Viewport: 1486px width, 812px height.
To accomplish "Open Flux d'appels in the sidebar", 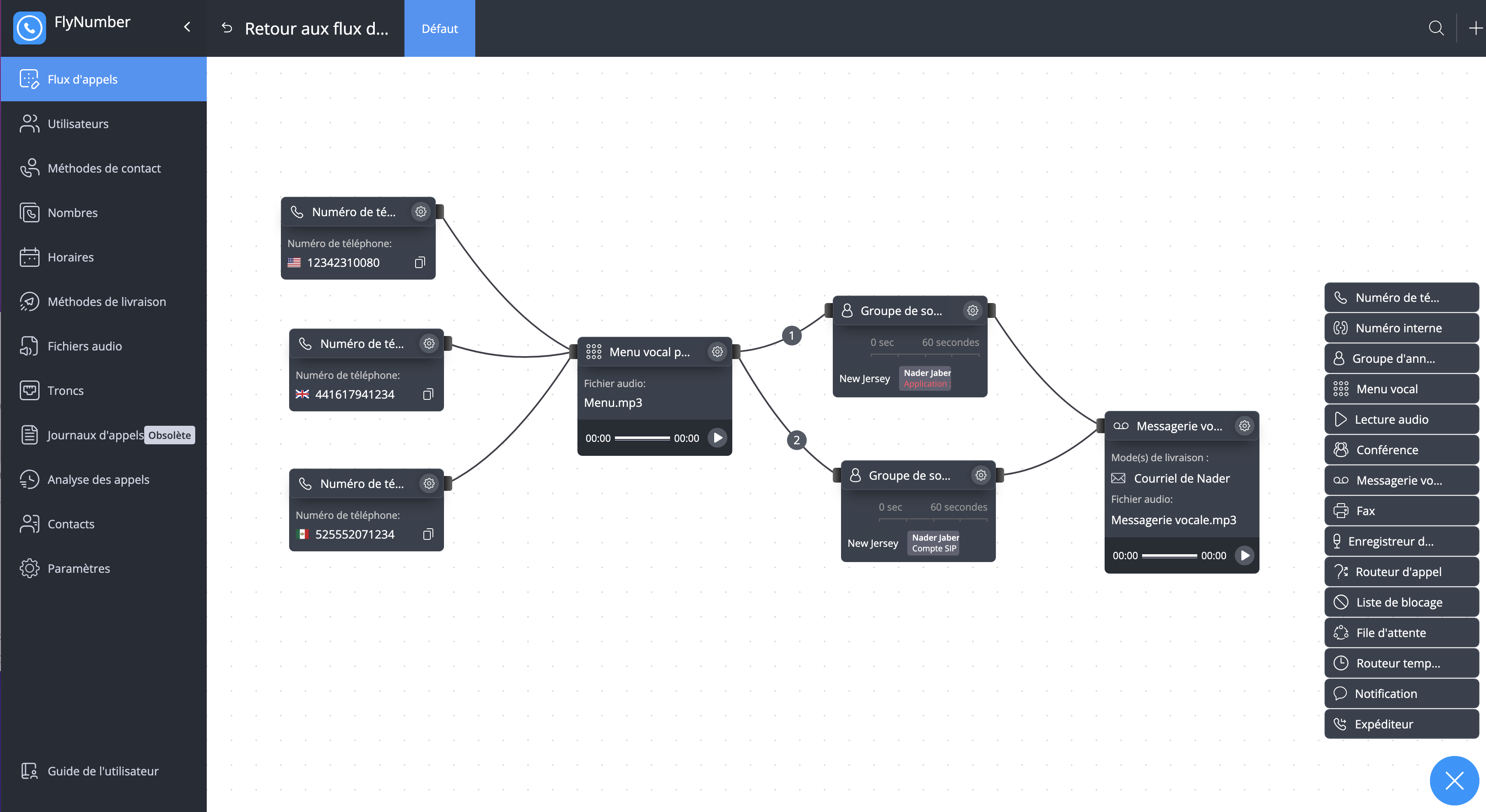I will click(104, 79).
